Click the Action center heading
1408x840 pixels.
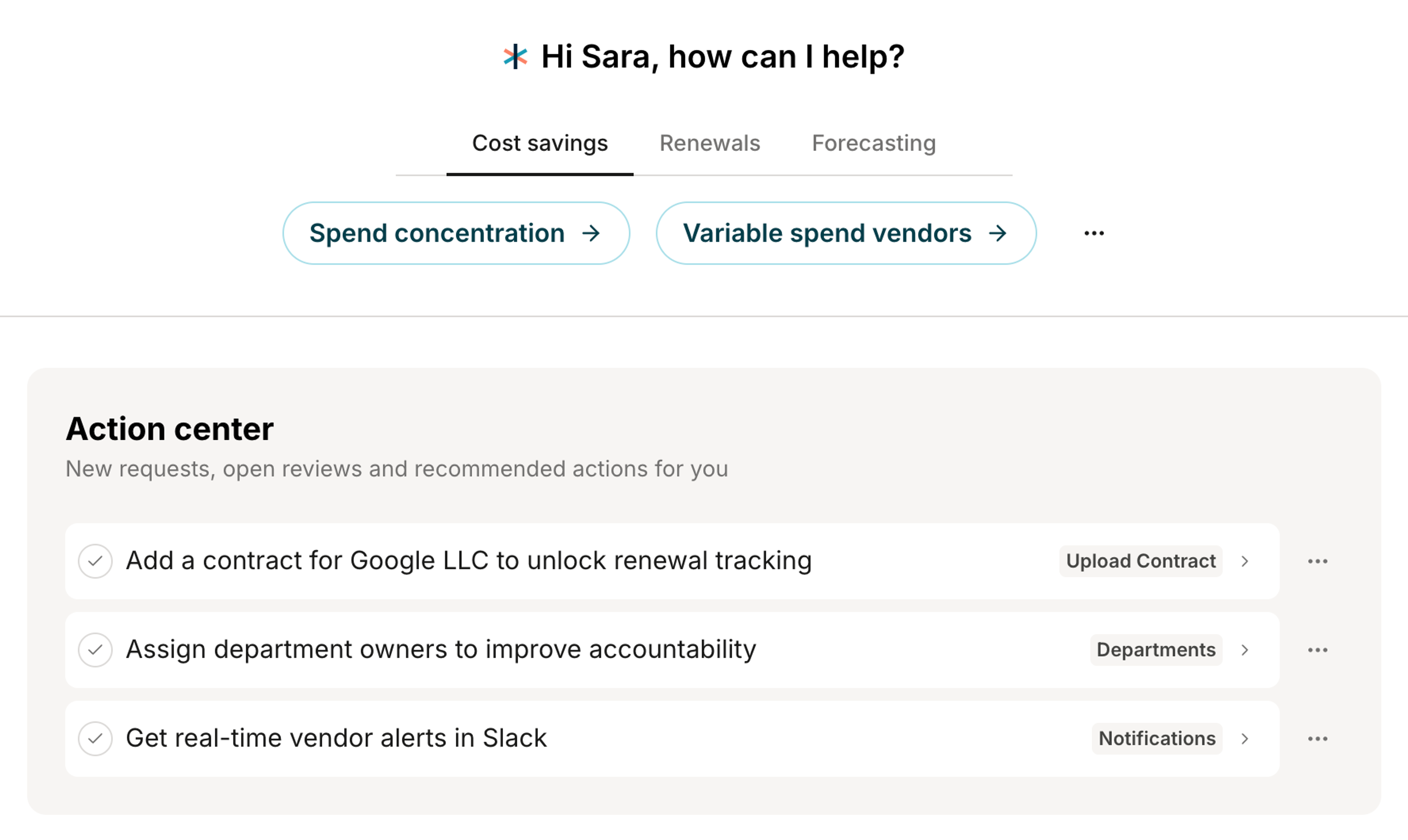point(170,429)
